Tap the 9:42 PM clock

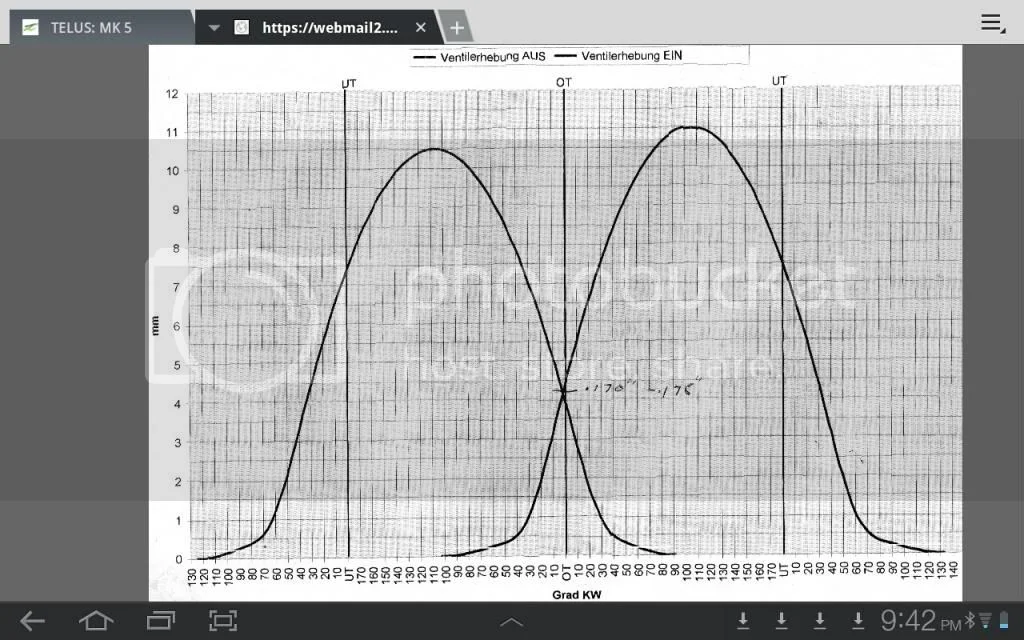coord(920,621)
